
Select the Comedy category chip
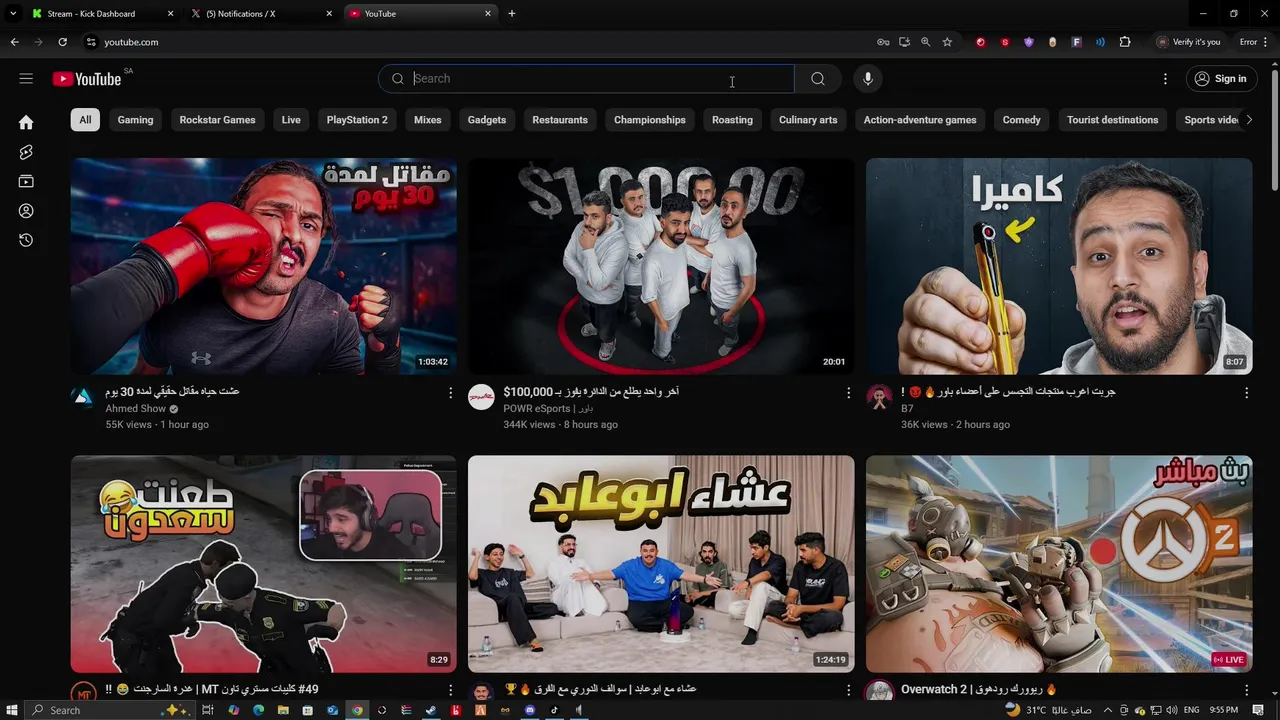pyautogui.click(x=1021, y=120)
